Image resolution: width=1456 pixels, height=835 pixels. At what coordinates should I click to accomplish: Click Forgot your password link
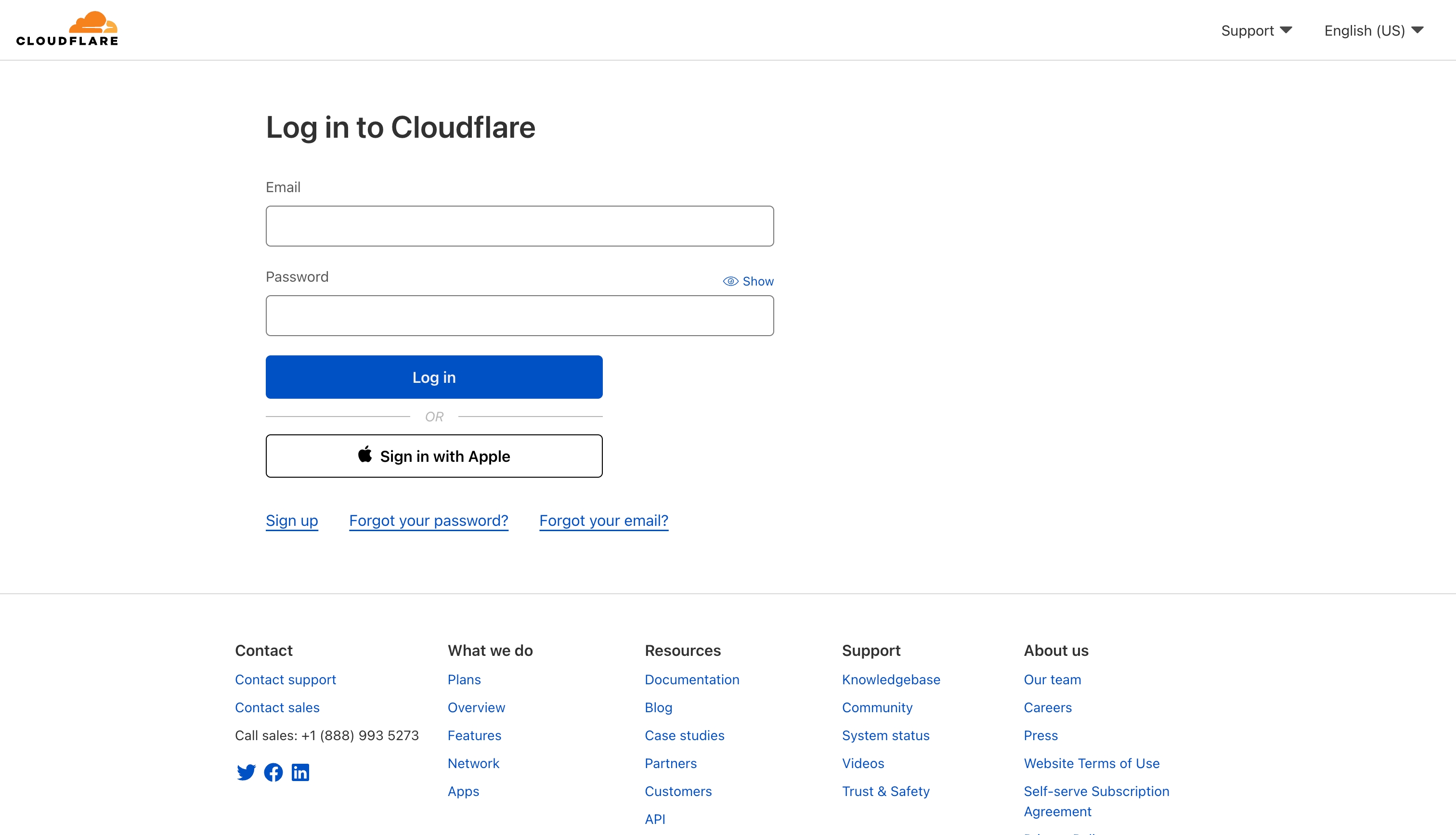click(x=428, y=521)
